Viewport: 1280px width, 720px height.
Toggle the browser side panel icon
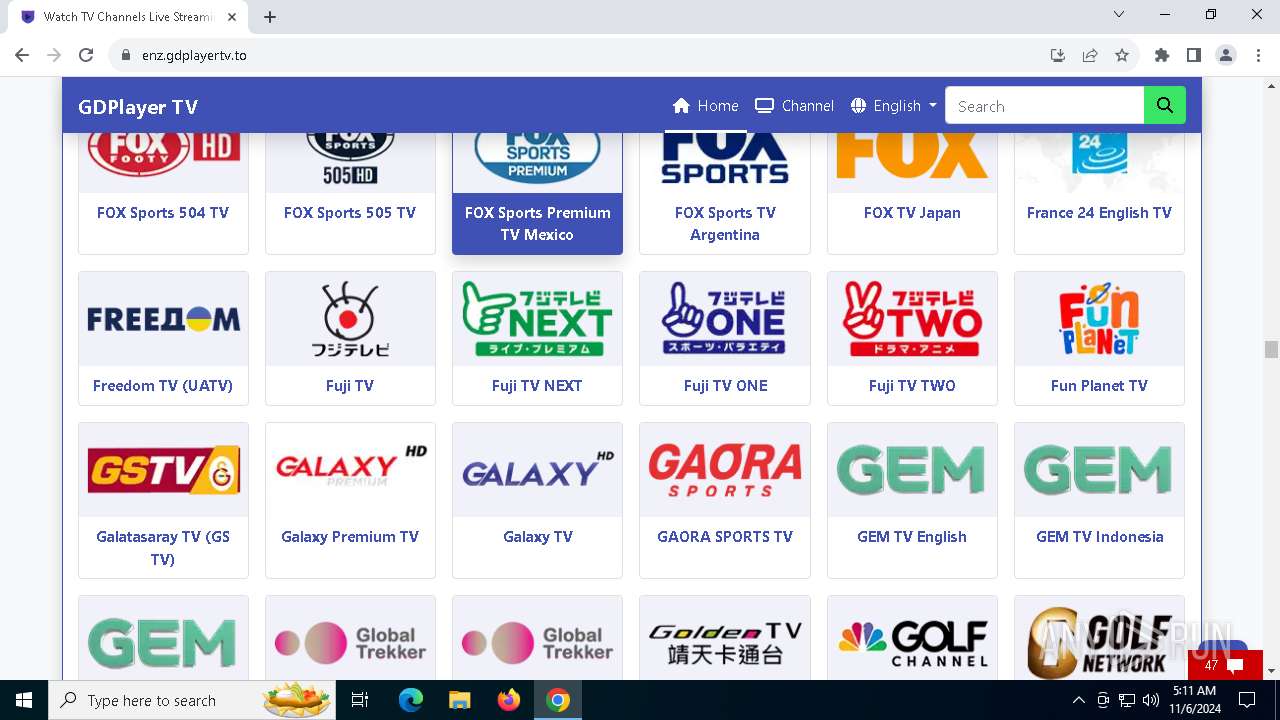pos(1194,55)
